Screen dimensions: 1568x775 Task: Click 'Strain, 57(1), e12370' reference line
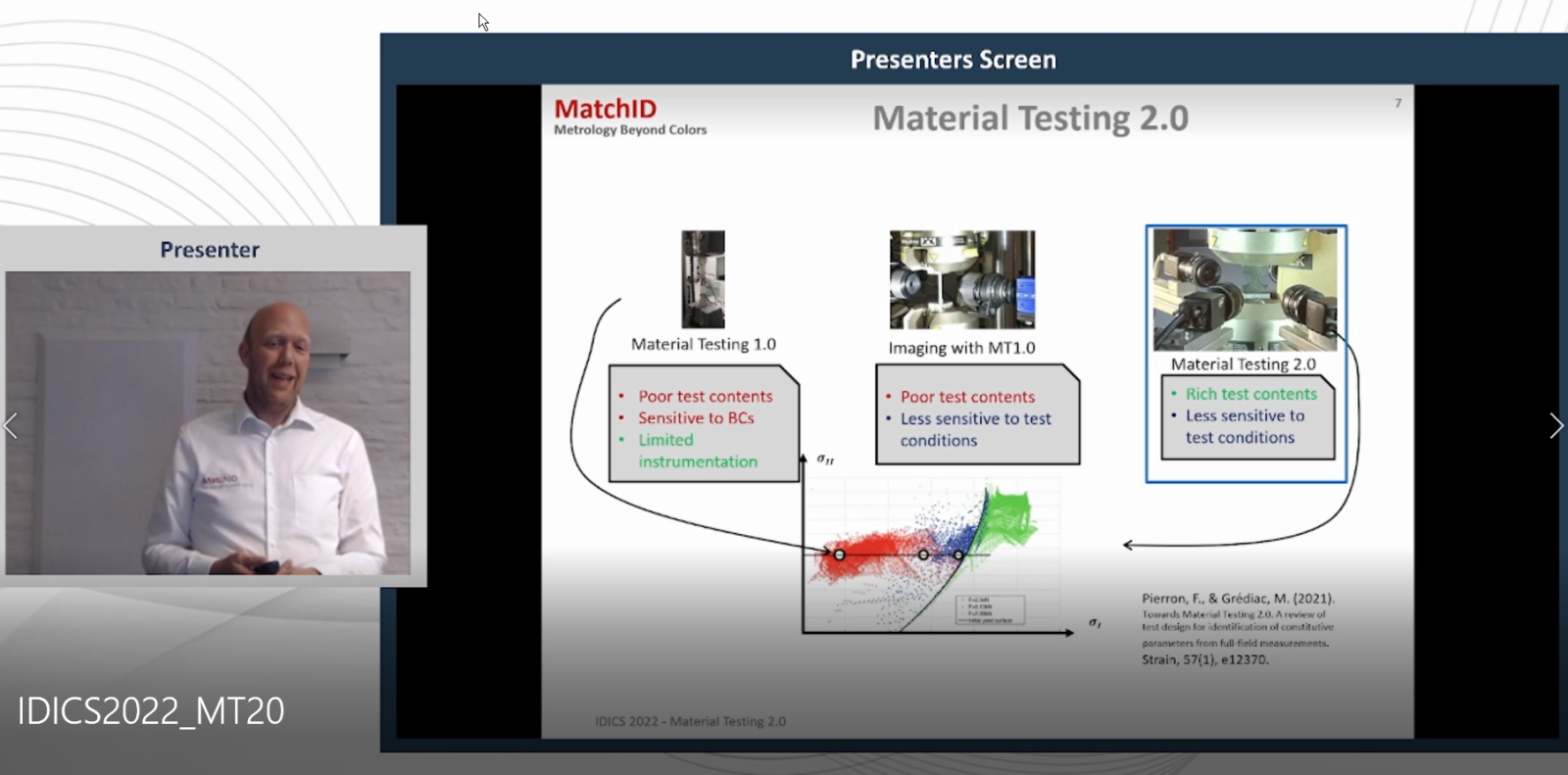point(1204,660)
